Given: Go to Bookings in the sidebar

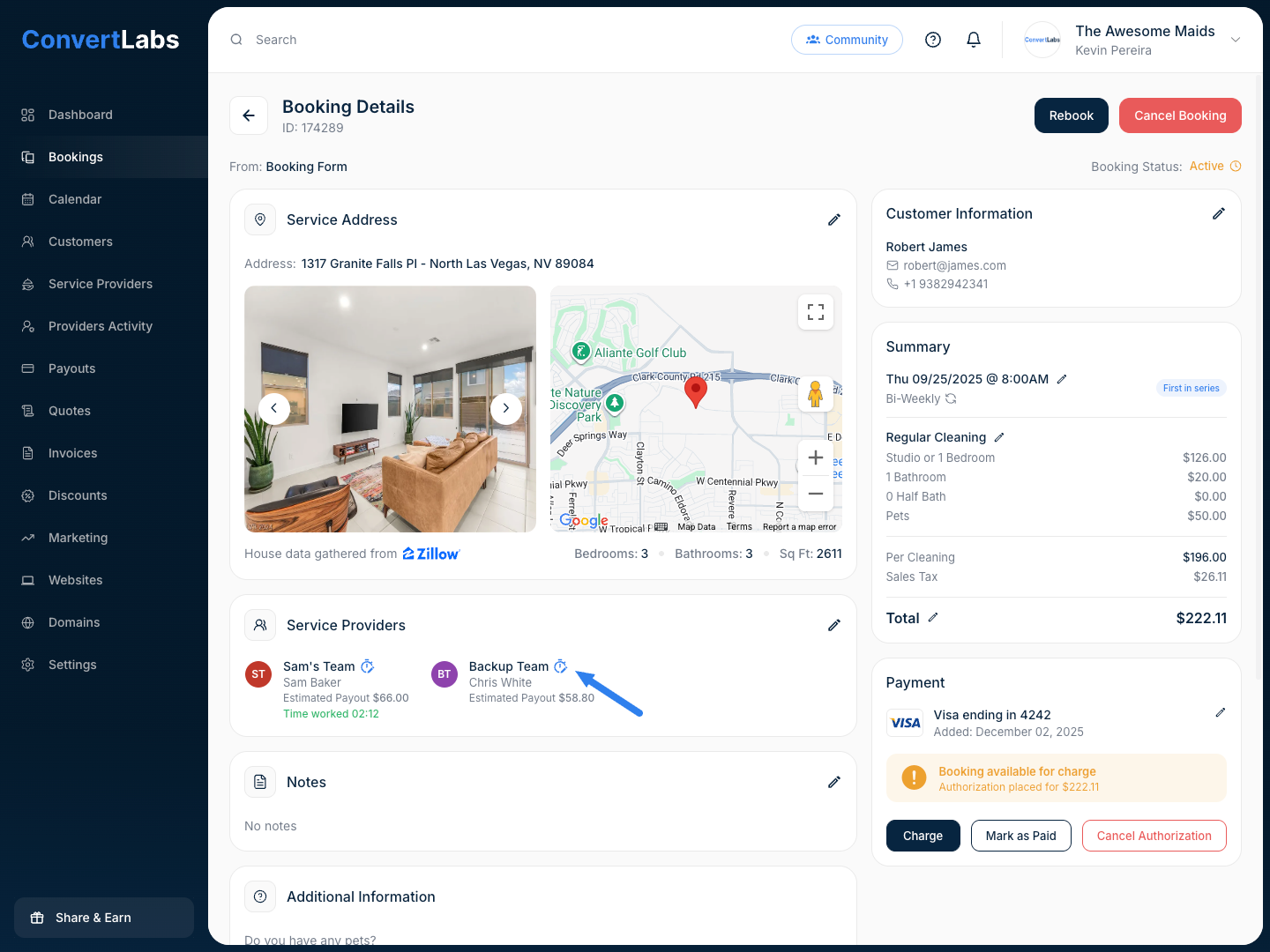Looking at the screenshot, I should [104, 157].
